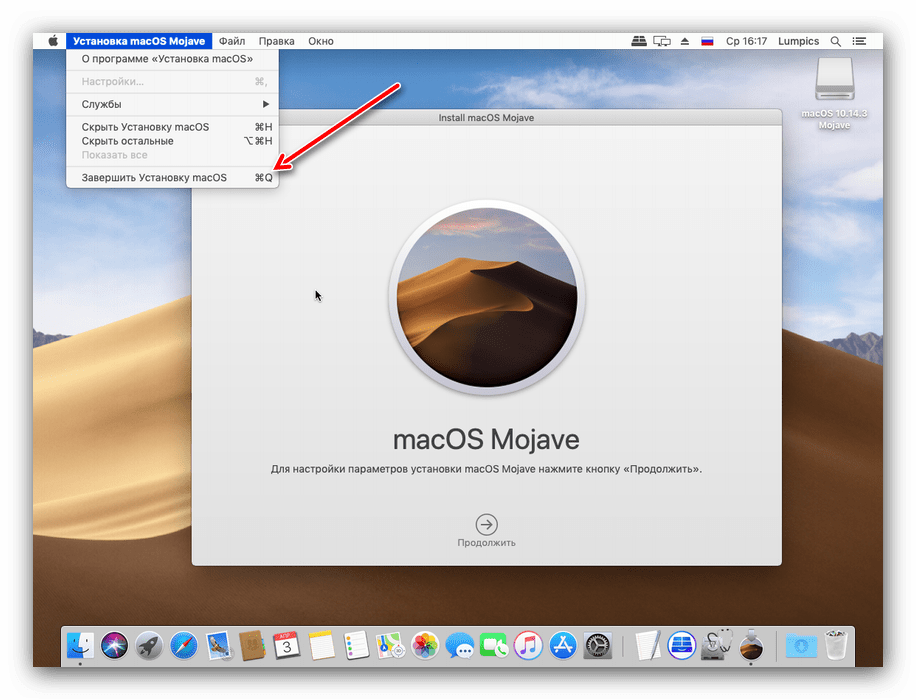Screen dimensions: 916x700
Task: Open Notification Center list icon
Action: (860, 41)
